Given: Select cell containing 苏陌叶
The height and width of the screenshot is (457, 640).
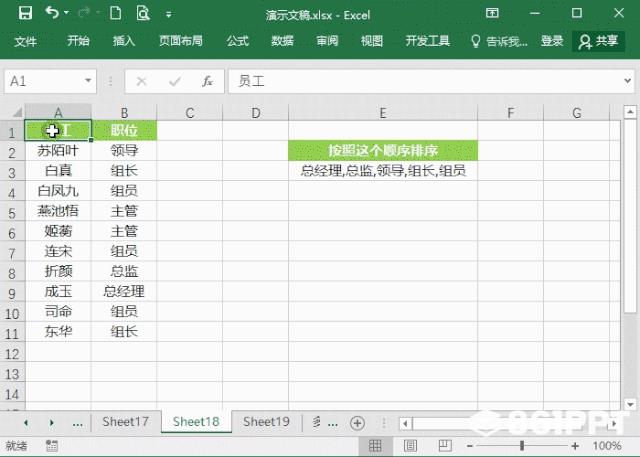Looking at the screenshot, I should click(x=58, y=151).
